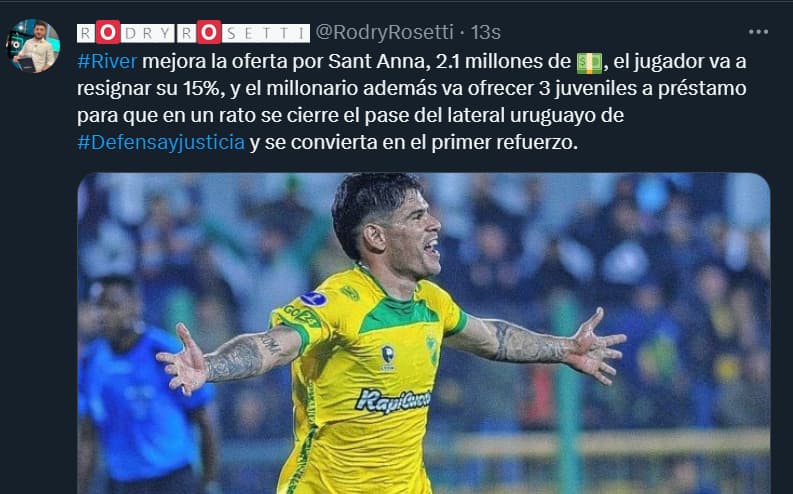Click the club crest on yellow jersey
793x494 pixels.
(x=432, y=349)
